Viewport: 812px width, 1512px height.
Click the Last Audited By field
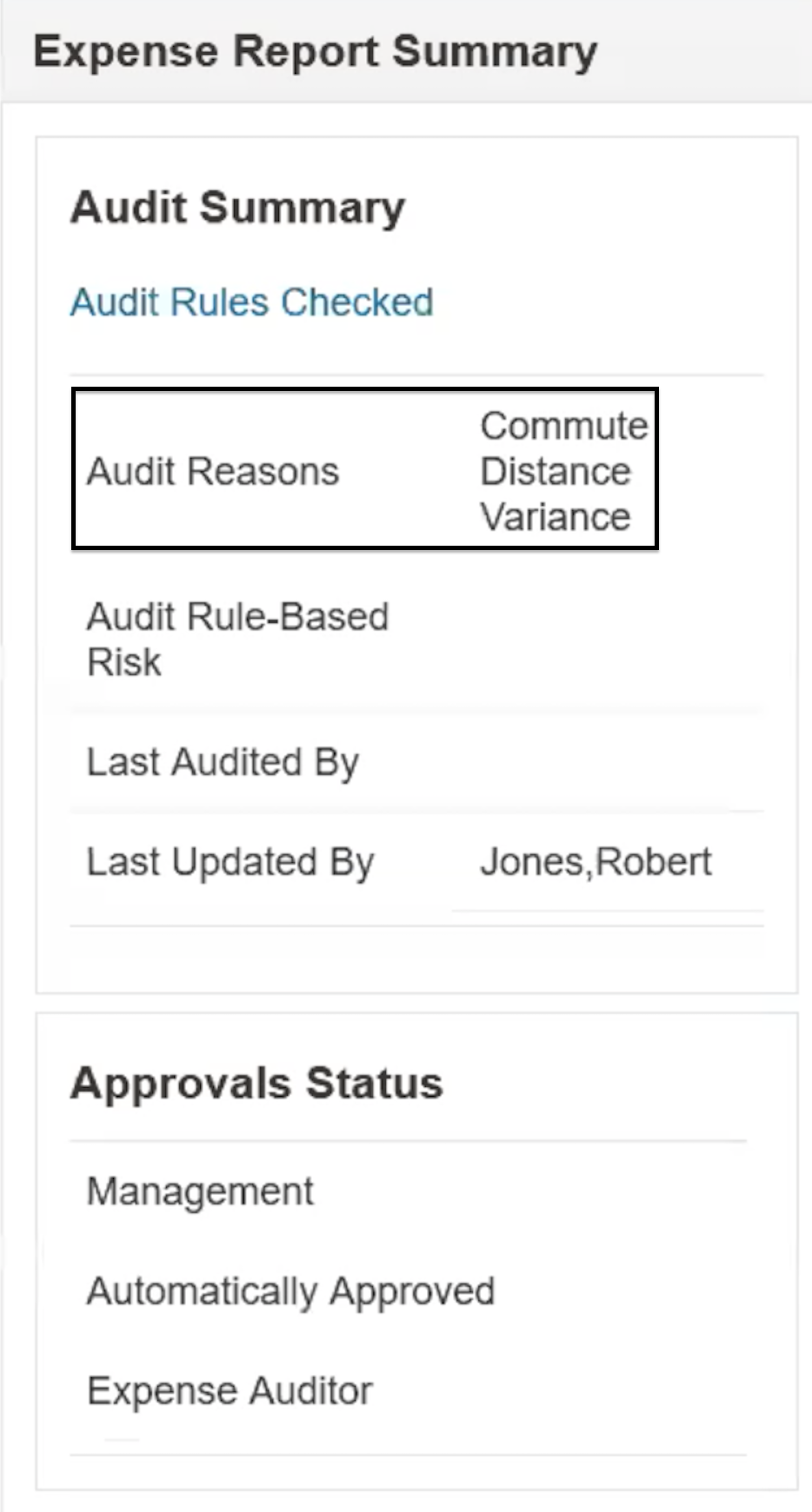(223, 761)
